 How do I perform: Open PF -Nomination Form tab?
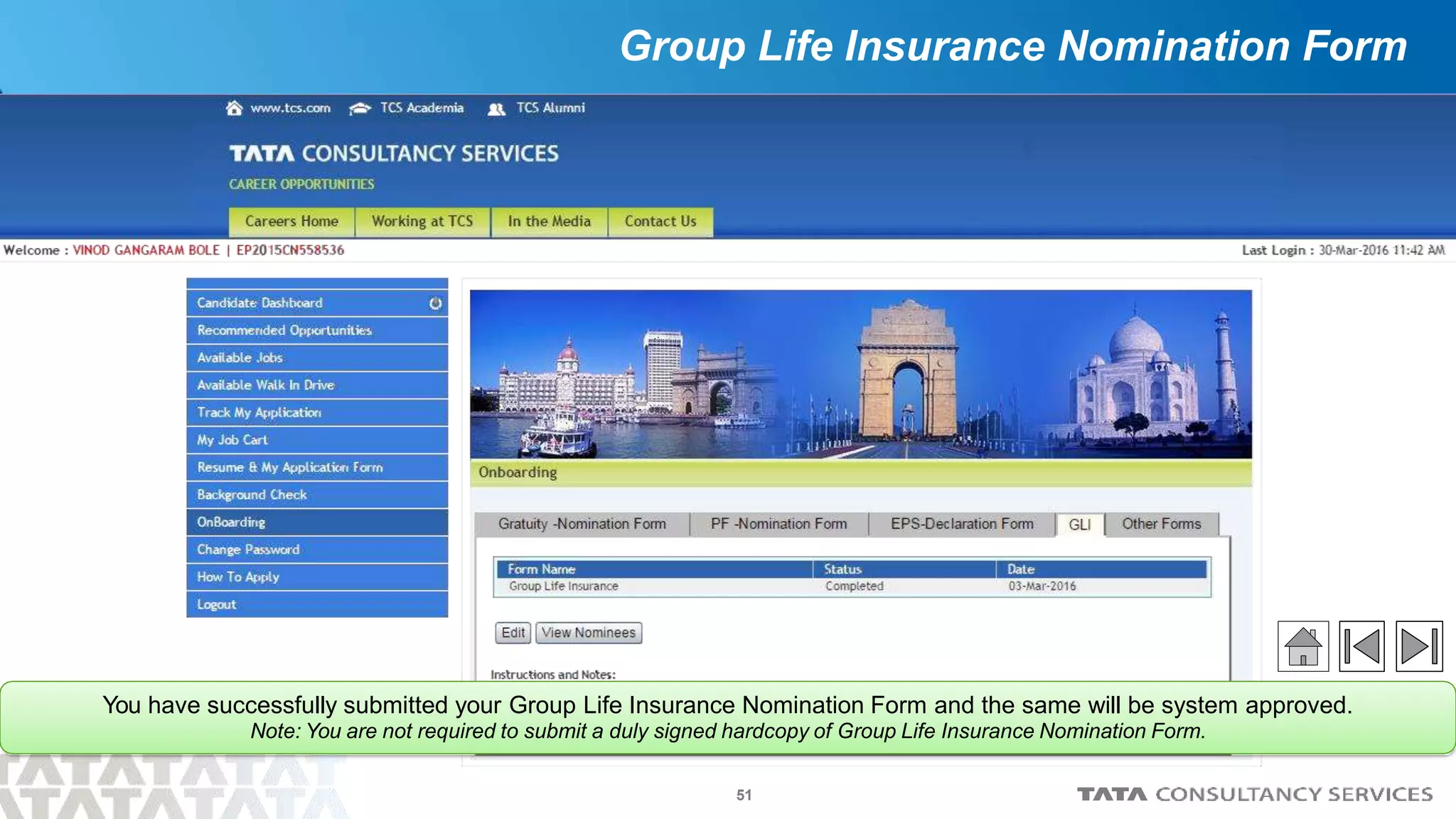778,524
